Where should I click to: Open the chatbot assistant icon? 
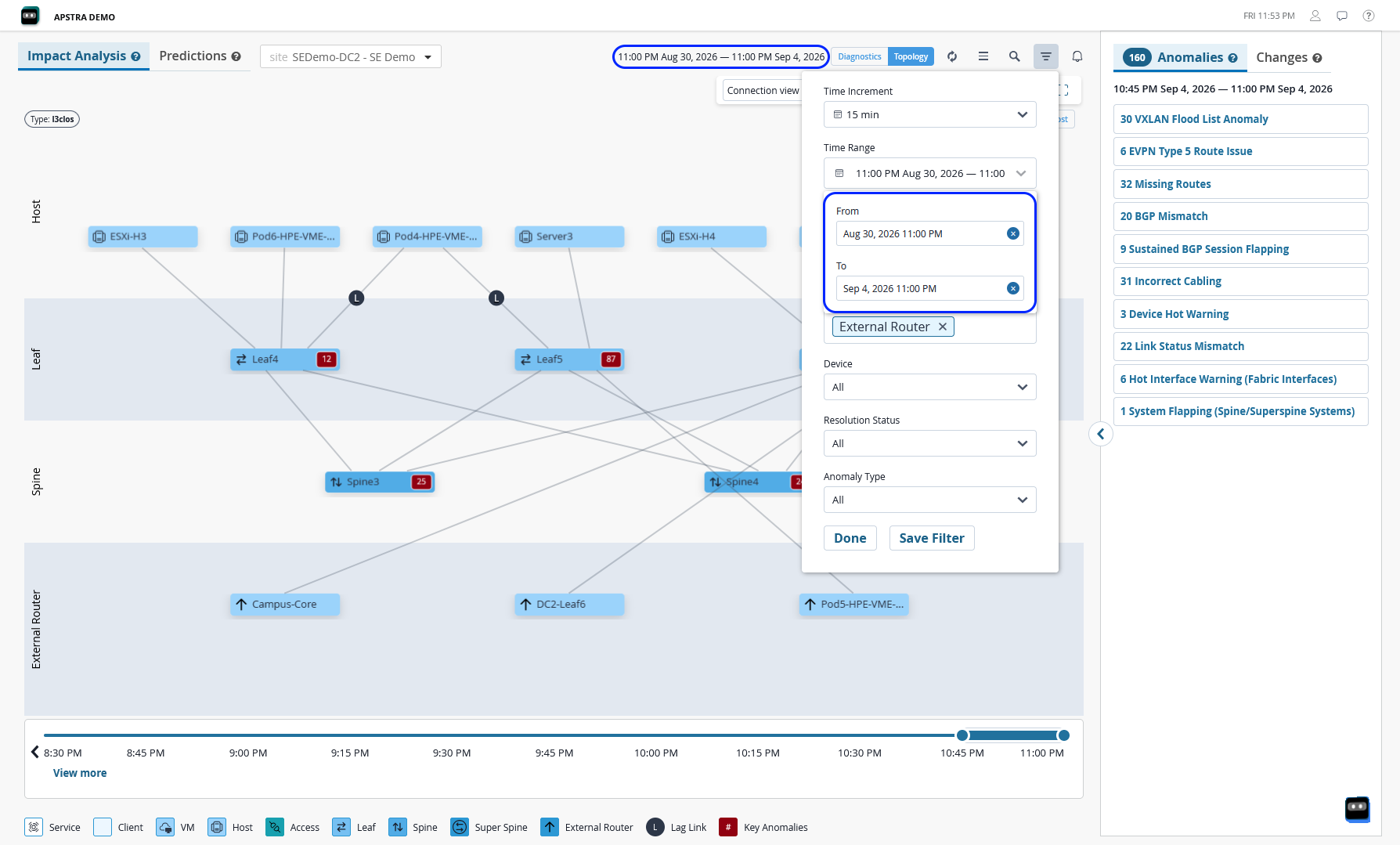click(x=1358, y=809)
